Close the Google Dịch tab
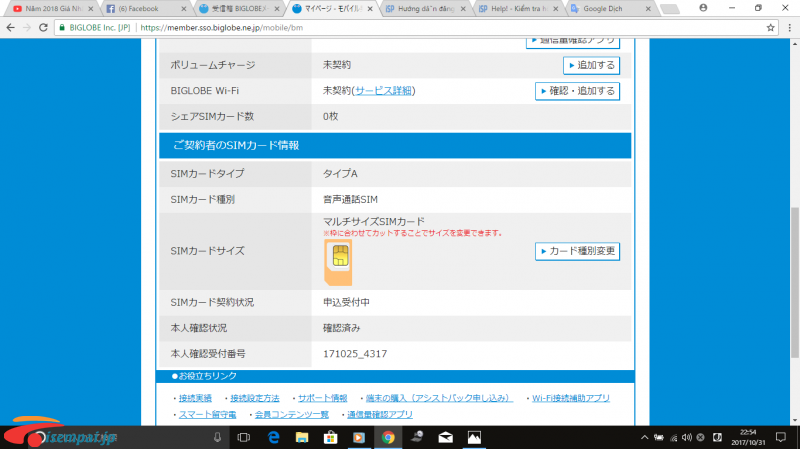 648,9
